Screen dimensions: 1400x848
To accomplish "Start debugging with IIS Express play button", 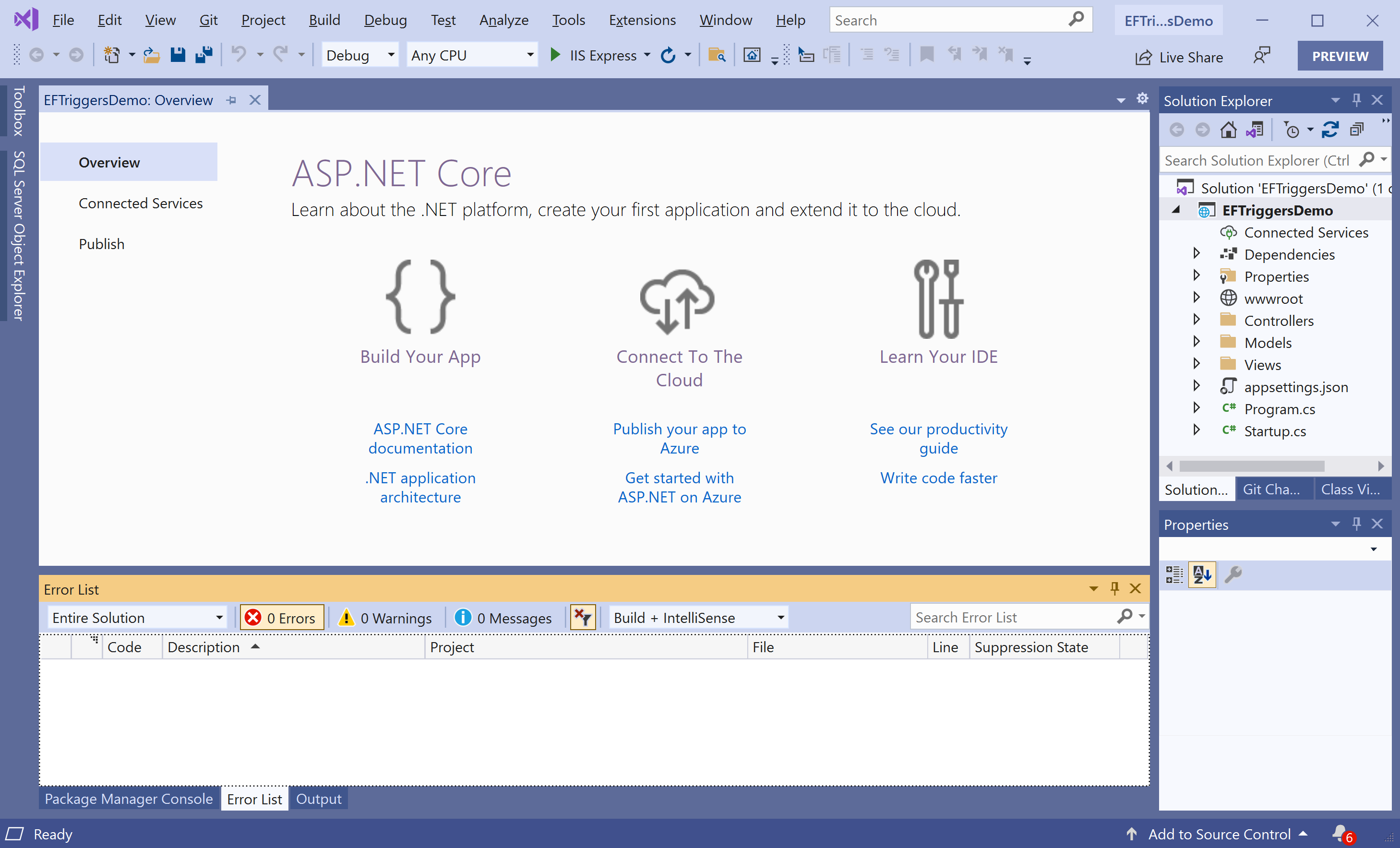I will (555, 55).
